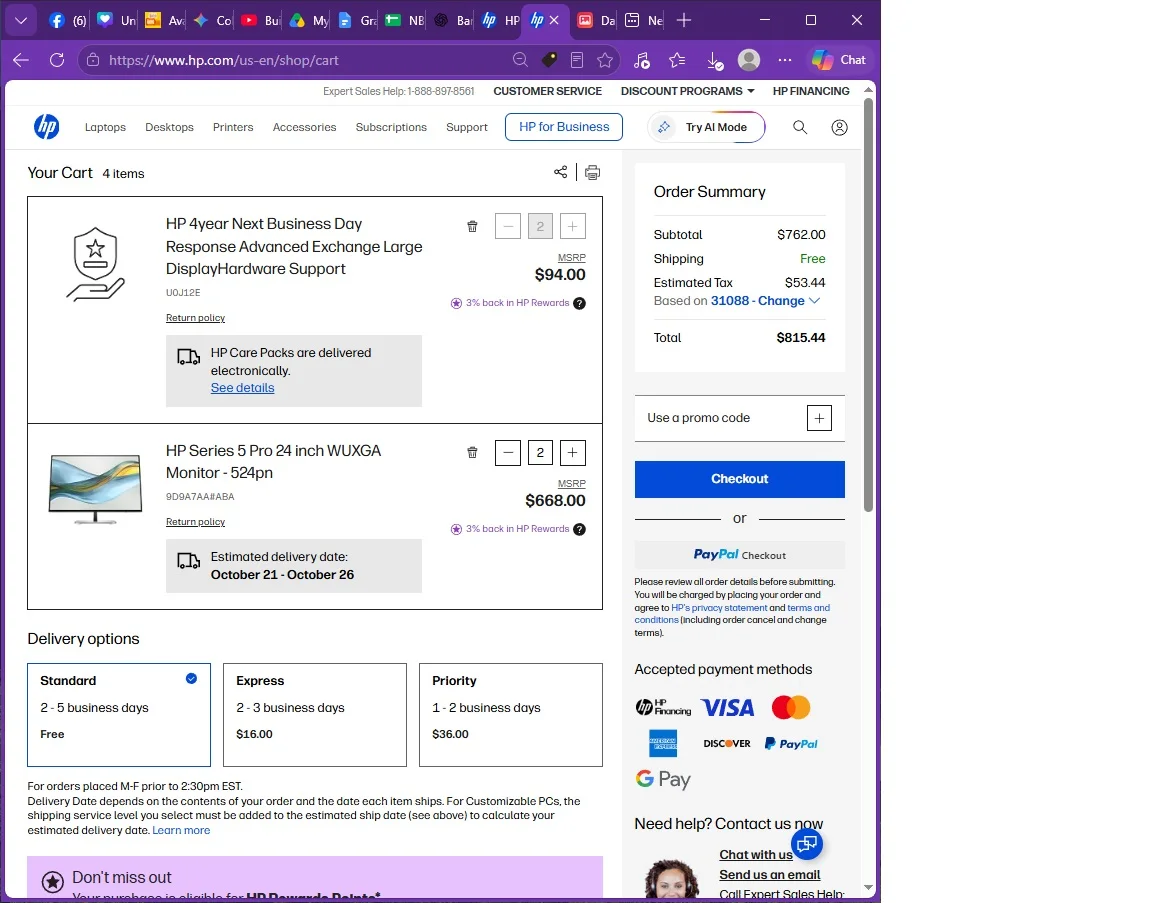The height and width of the screenshot is (903, 1152).
Task: Click the blue Checkout button
Action: (739, 479)
